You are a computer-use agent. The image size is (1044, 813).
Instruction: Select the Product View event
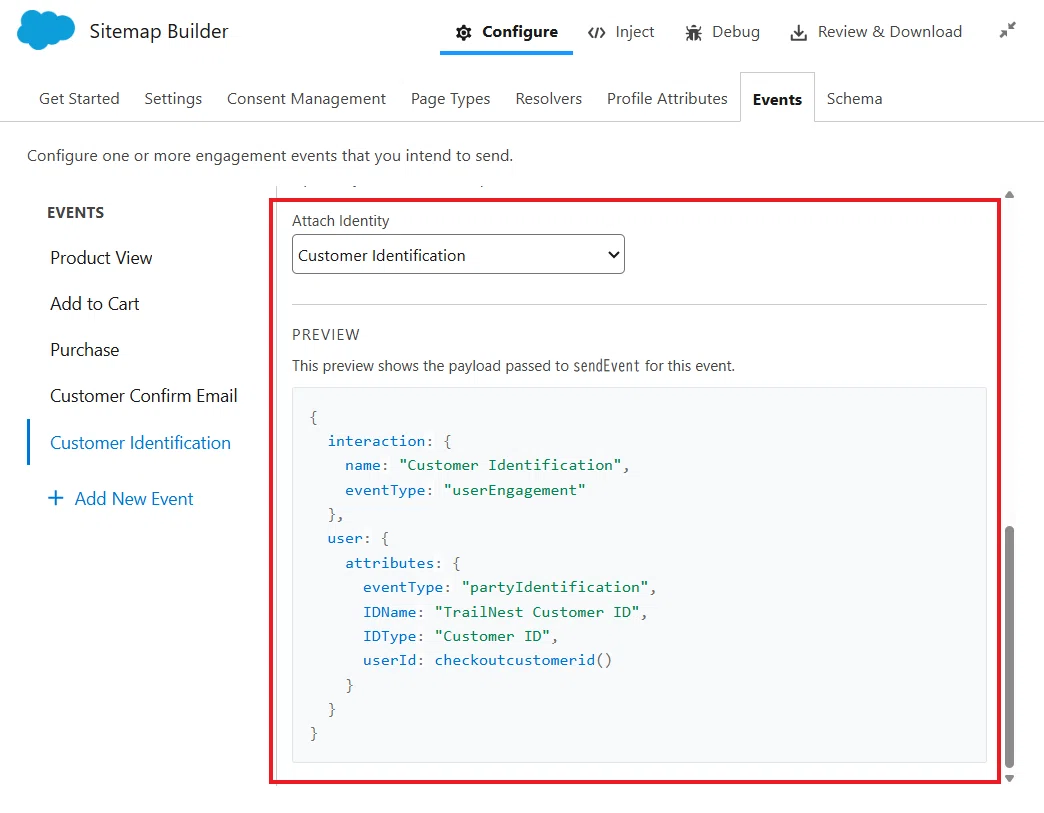101,258
